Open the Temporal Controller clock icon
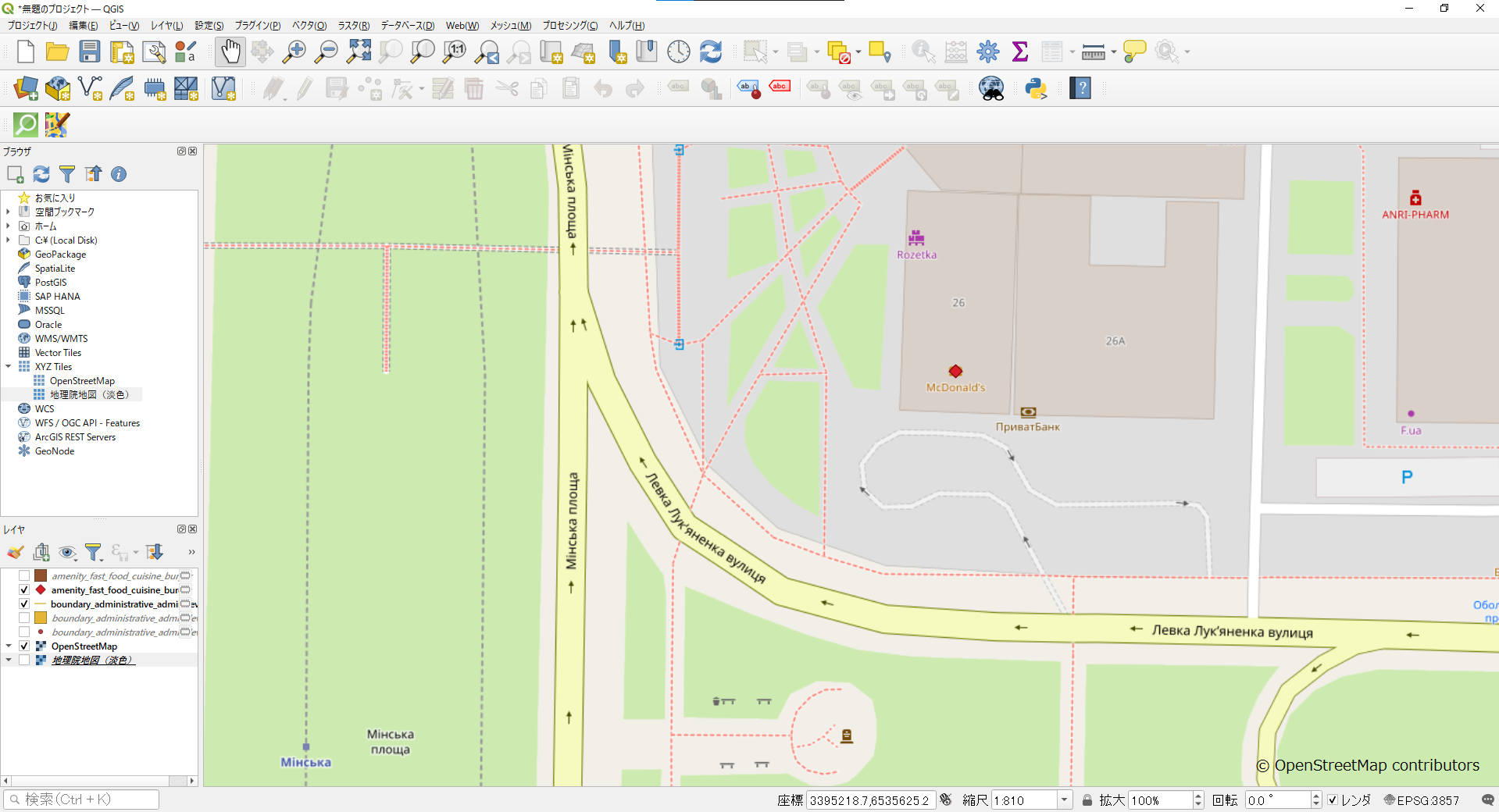Image resolution: width=1499 pixels, height=812 pixels. click(678, 51)
